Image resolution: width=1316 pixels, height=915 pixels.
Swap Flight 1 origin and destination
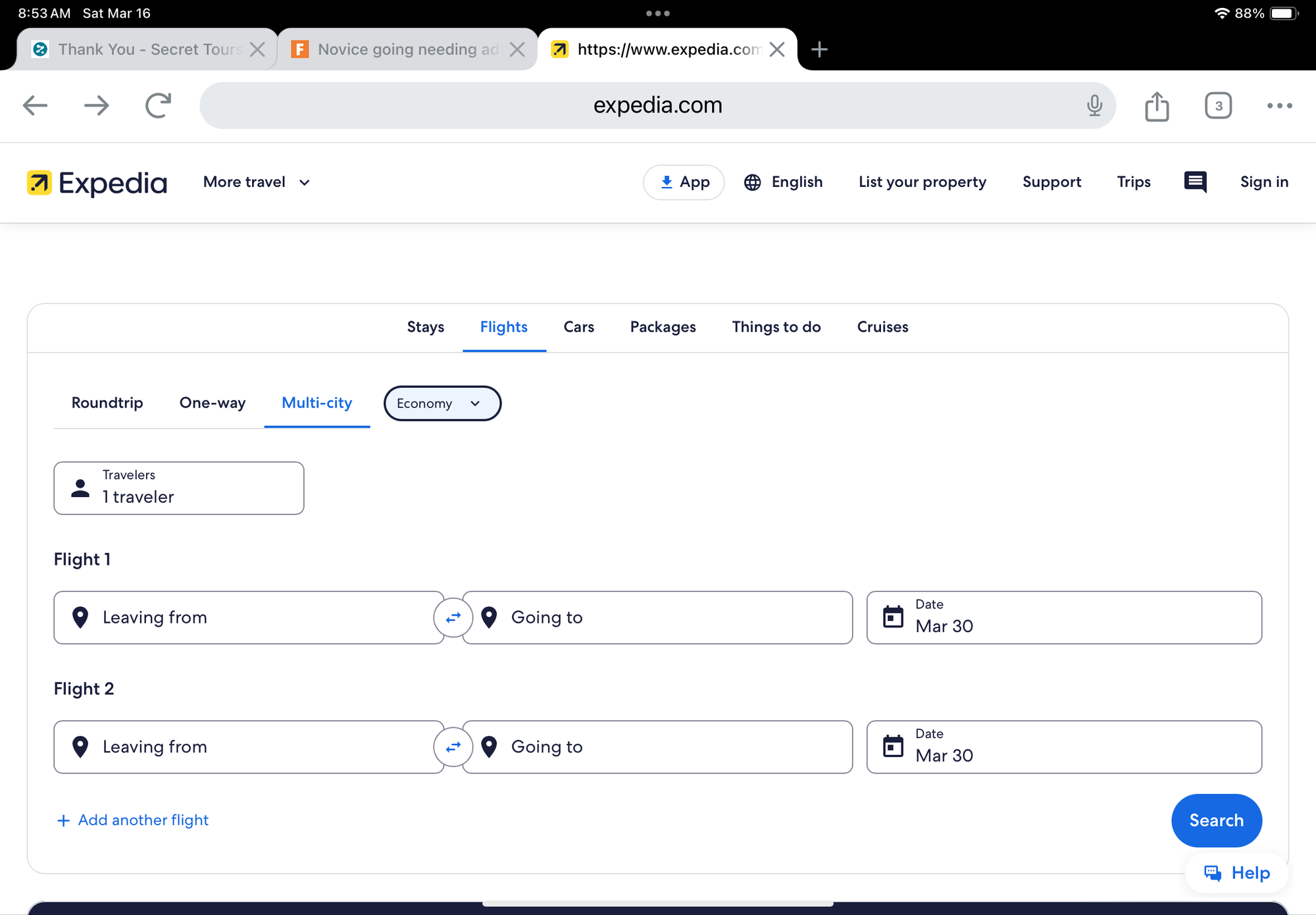tap(453, 617)
